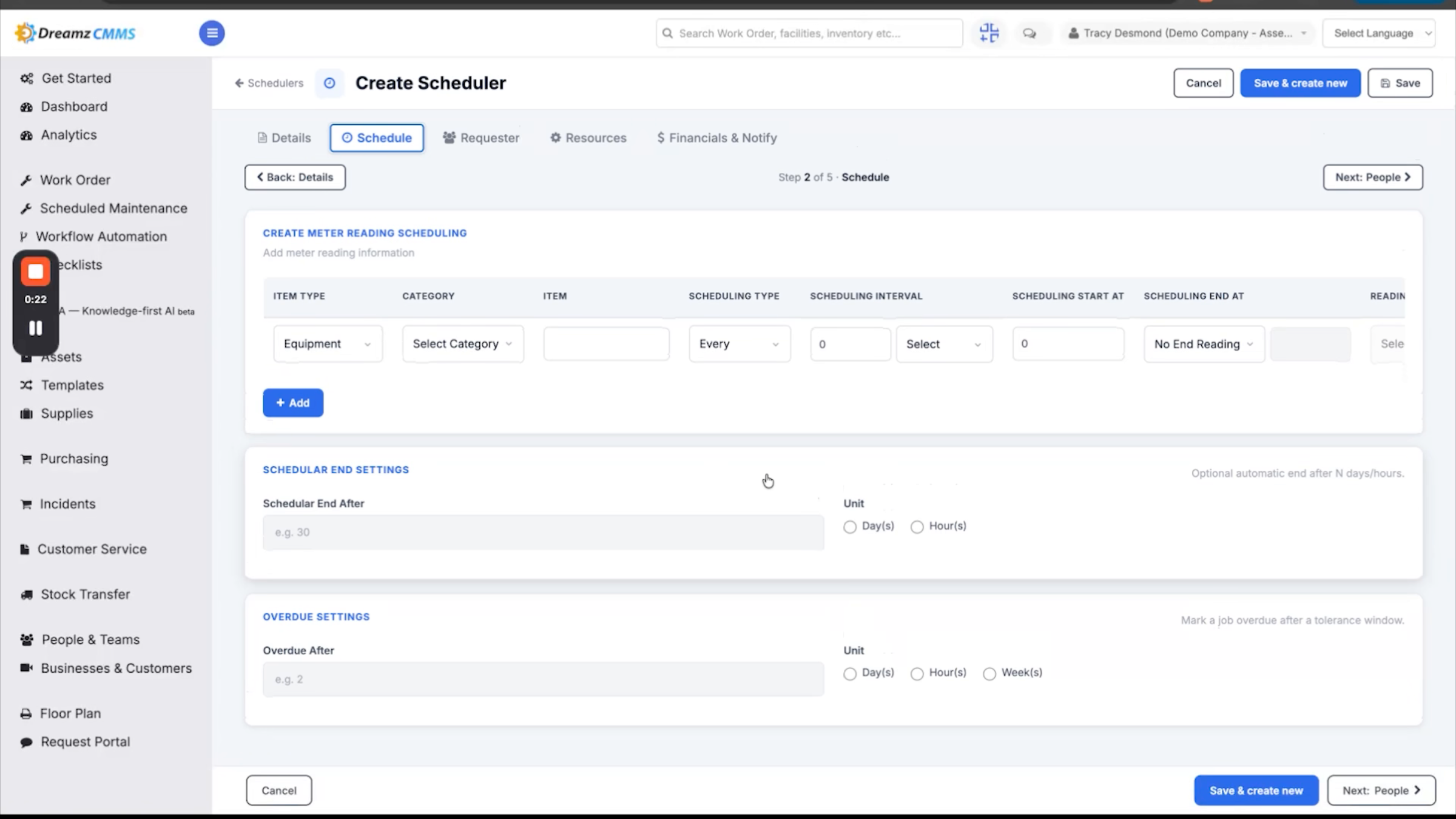Click the Workflow Automation branch icon
This screenshot has width=1456, height=819.
point(24,237)
